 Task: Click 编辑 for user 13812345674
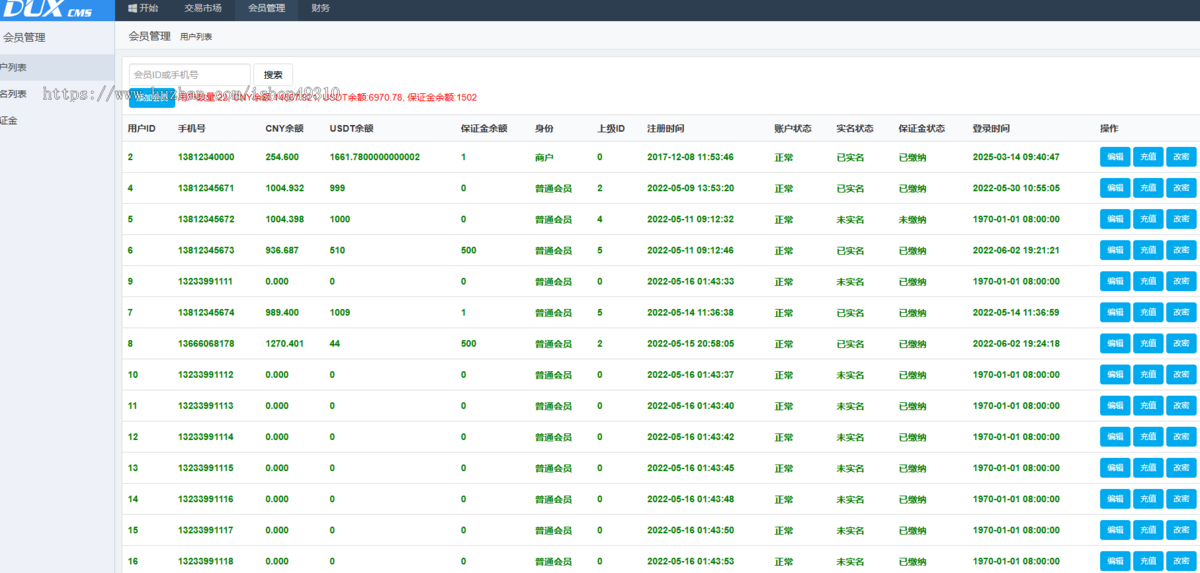point(1115,312)
